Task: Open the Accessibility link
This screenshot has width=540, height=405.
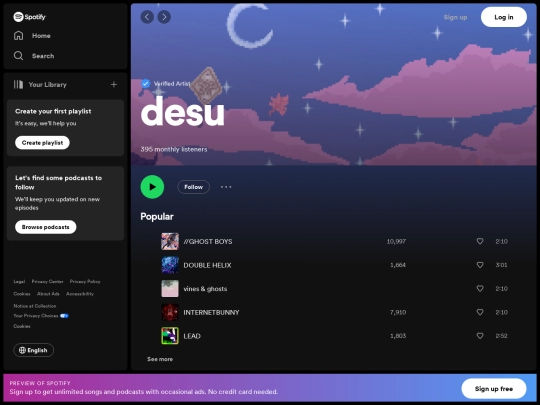Action: click(x=80, y=294)
